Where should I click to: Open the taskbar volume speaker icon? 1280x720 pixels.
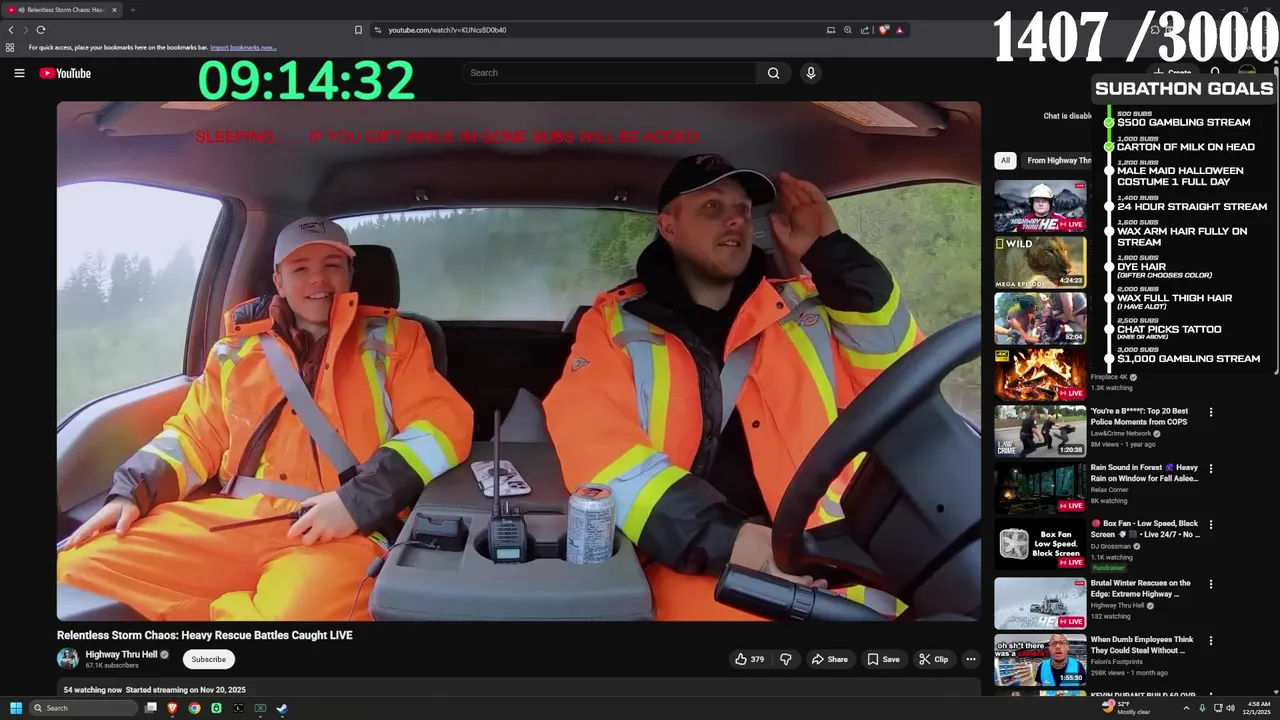1230,708
